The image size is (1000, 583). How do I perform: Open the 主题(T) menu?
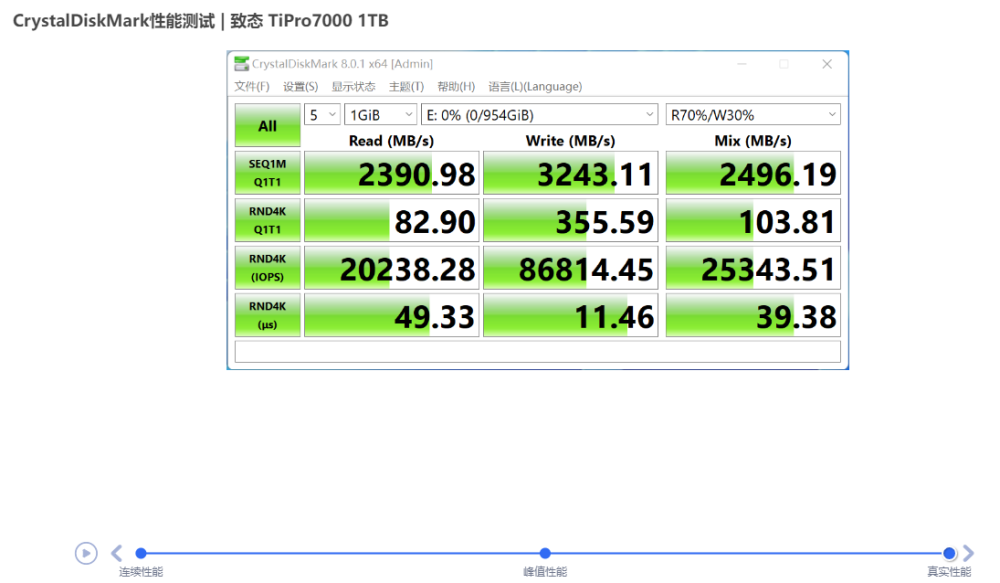406,87
